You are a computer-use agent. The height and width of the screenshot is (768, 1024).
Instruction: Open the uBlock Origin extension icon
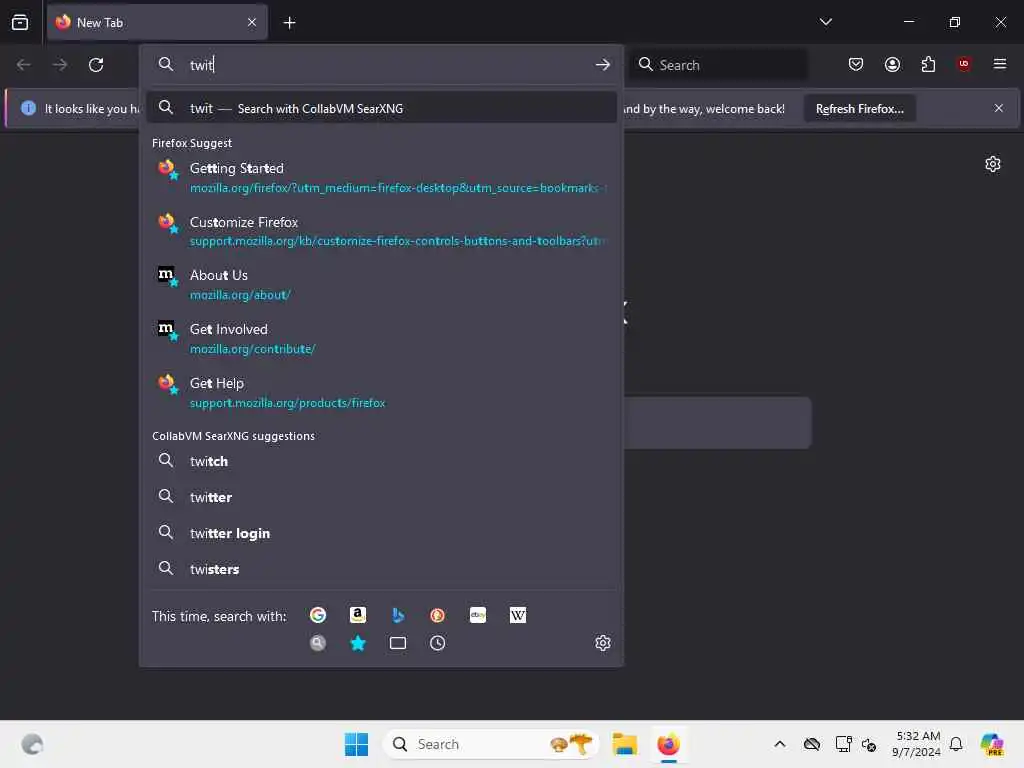(964, 64)
